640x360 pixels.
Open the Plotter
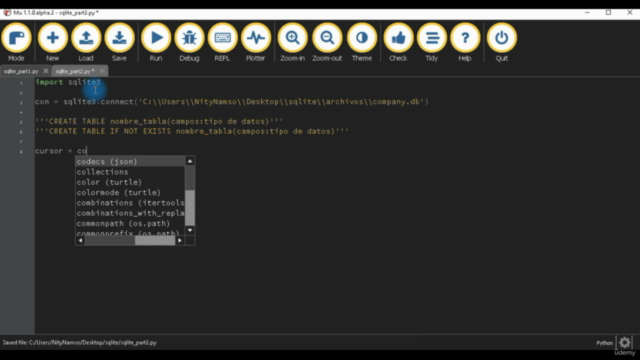(x=256, y=42)
